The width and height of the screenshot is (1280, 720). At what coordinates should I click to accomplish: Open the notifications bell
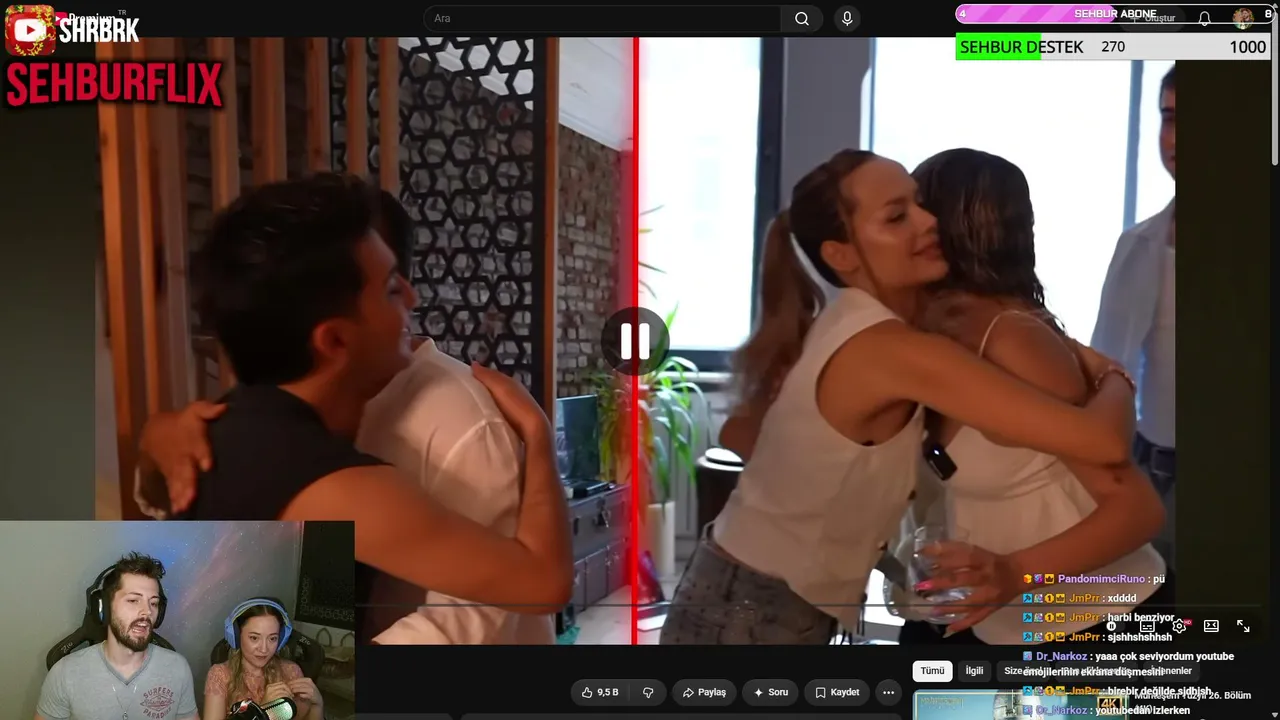coord(1204,18)
